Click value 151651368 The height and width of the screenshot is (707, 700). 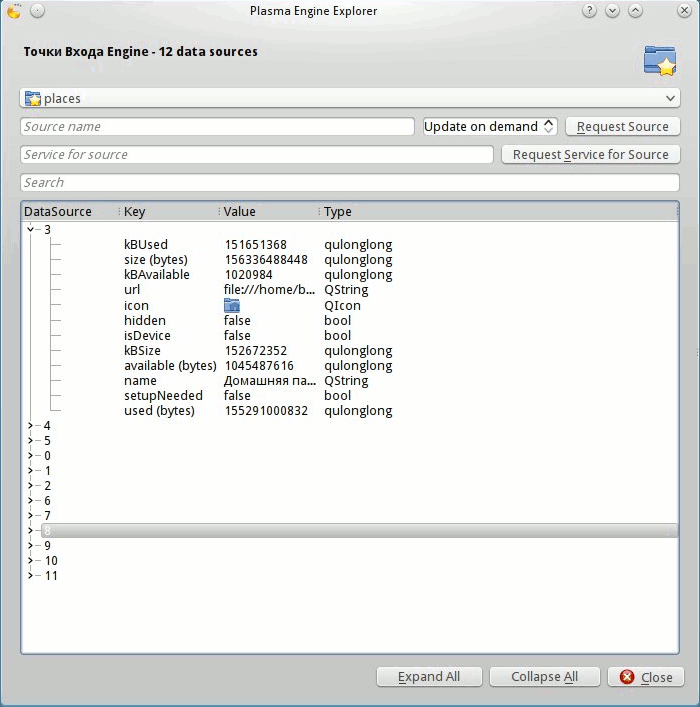click(x=255, y=245)
